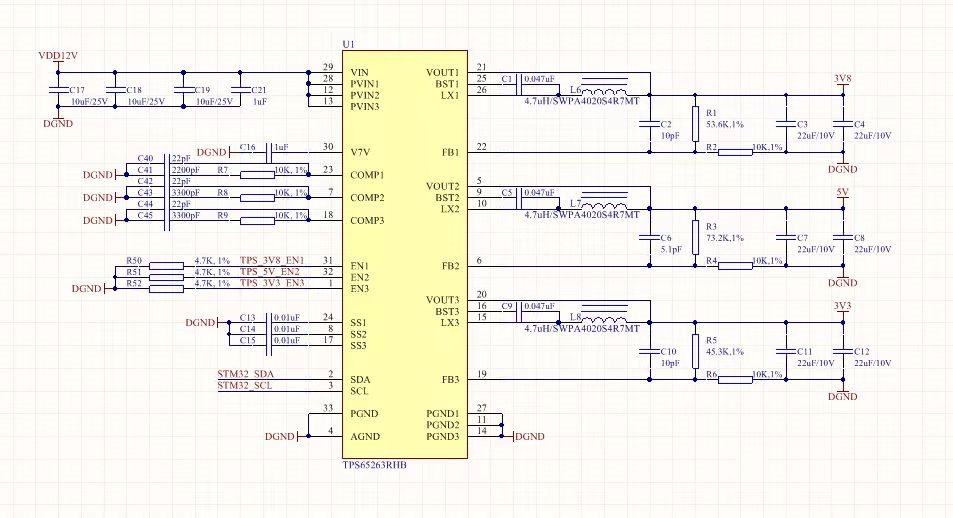953x518 pixels.
Task: Click capacitor C19 symbol
Action: pos(184,90)
